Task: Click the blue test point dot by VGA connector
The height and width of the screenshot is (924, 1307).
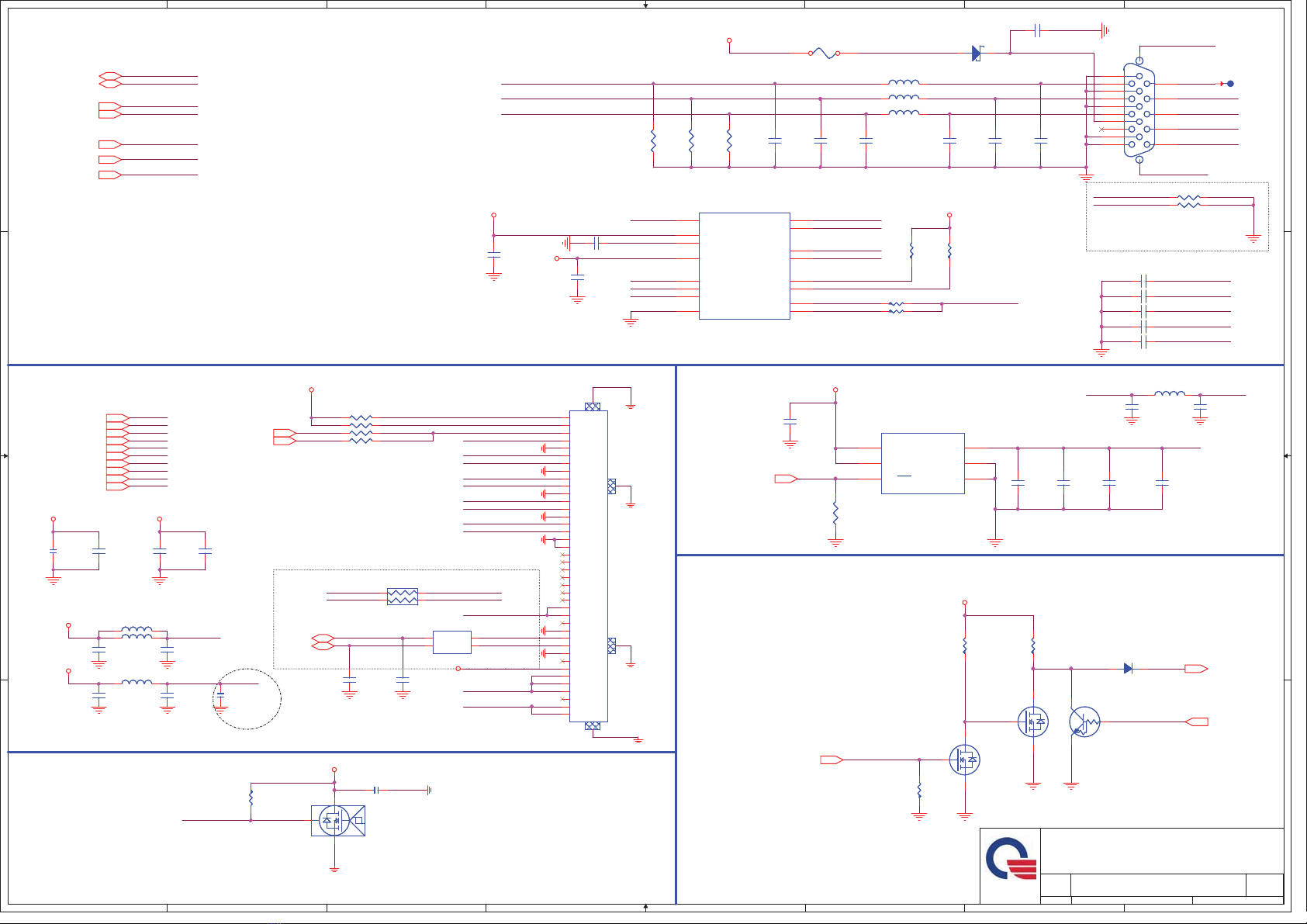Action: coord(1230,83)
